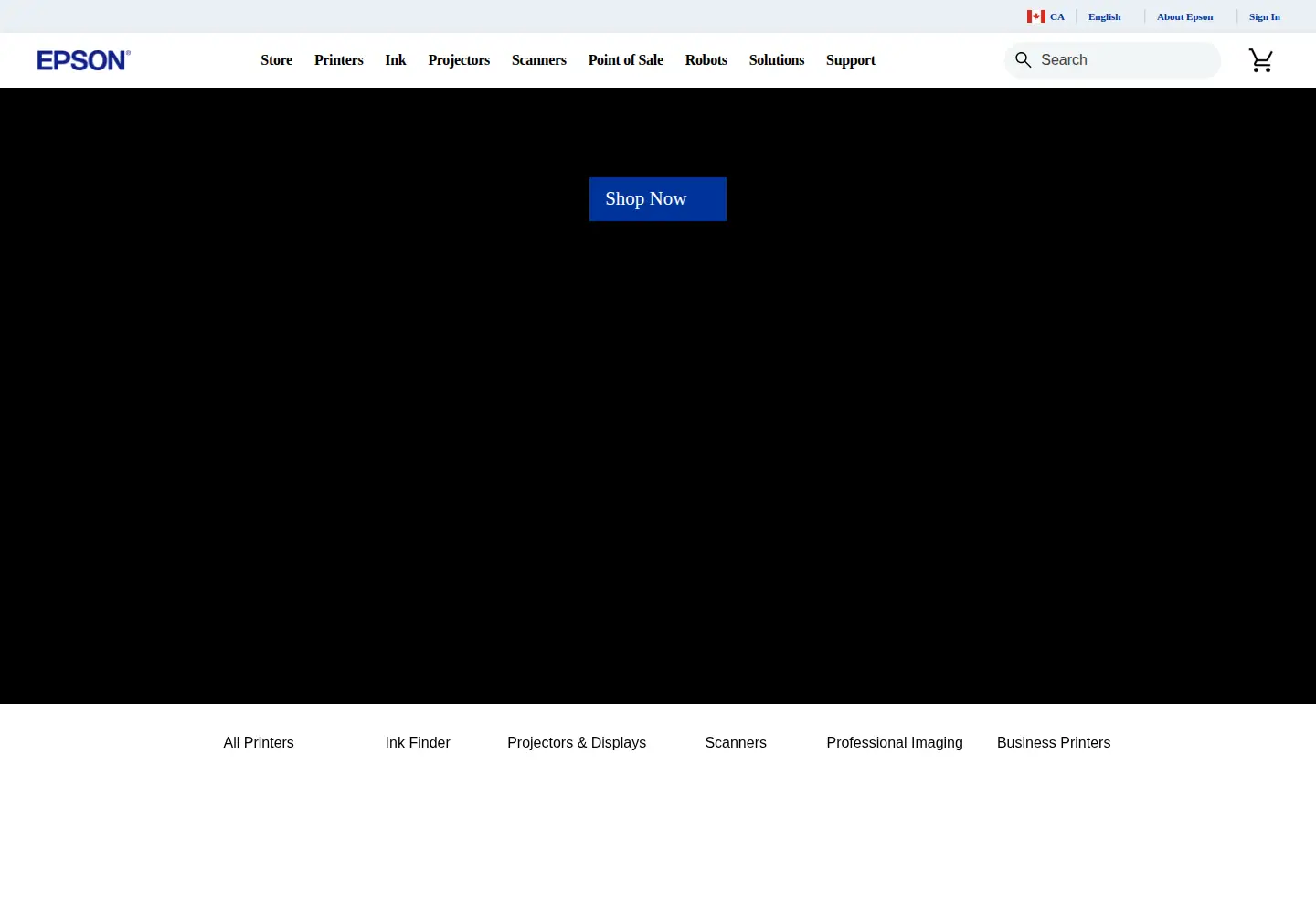
Task: Open the Support menu
Action: [x=850, y=60]
